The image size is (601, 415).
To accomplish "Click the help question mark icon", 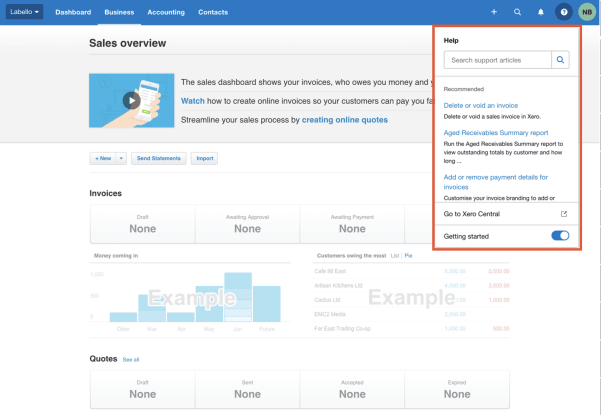I will 564,12.
